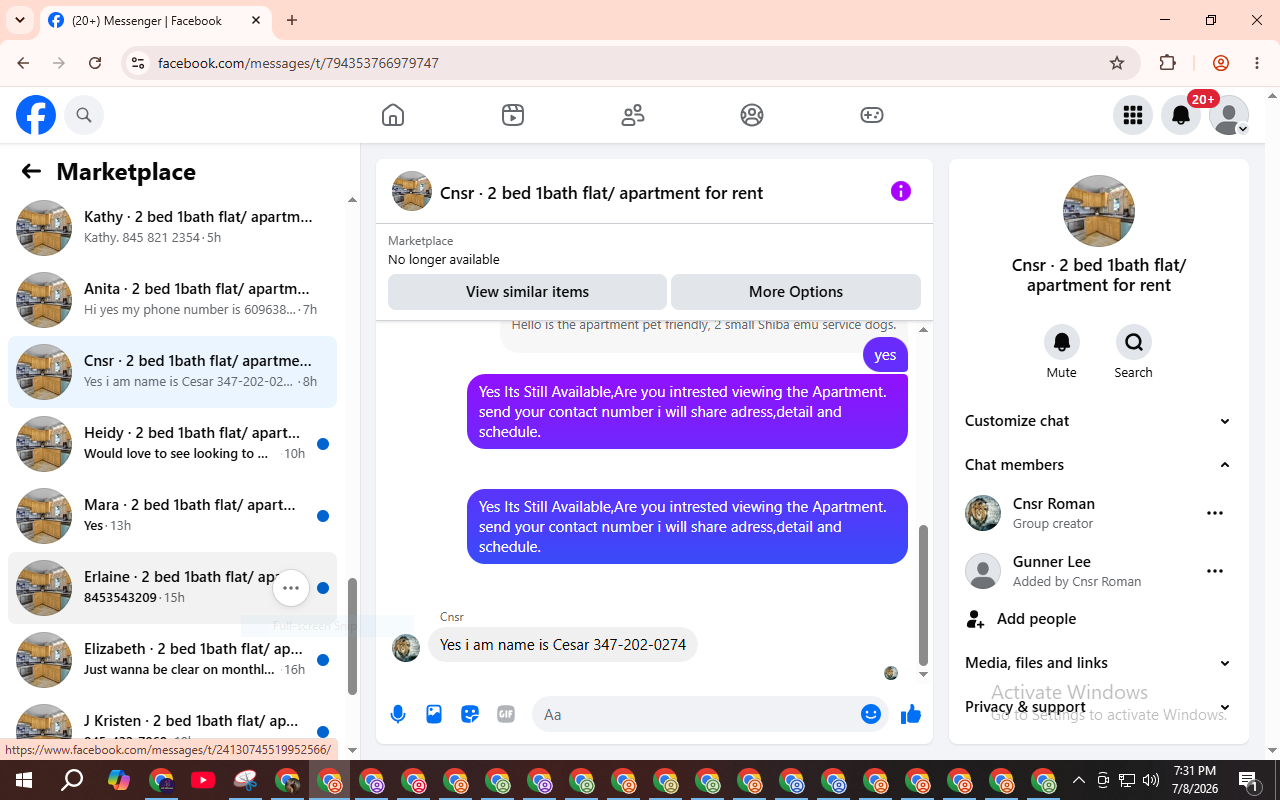1280x800 pixels.
Task: Open conversation information purple icon
Action: pos(901,191)
